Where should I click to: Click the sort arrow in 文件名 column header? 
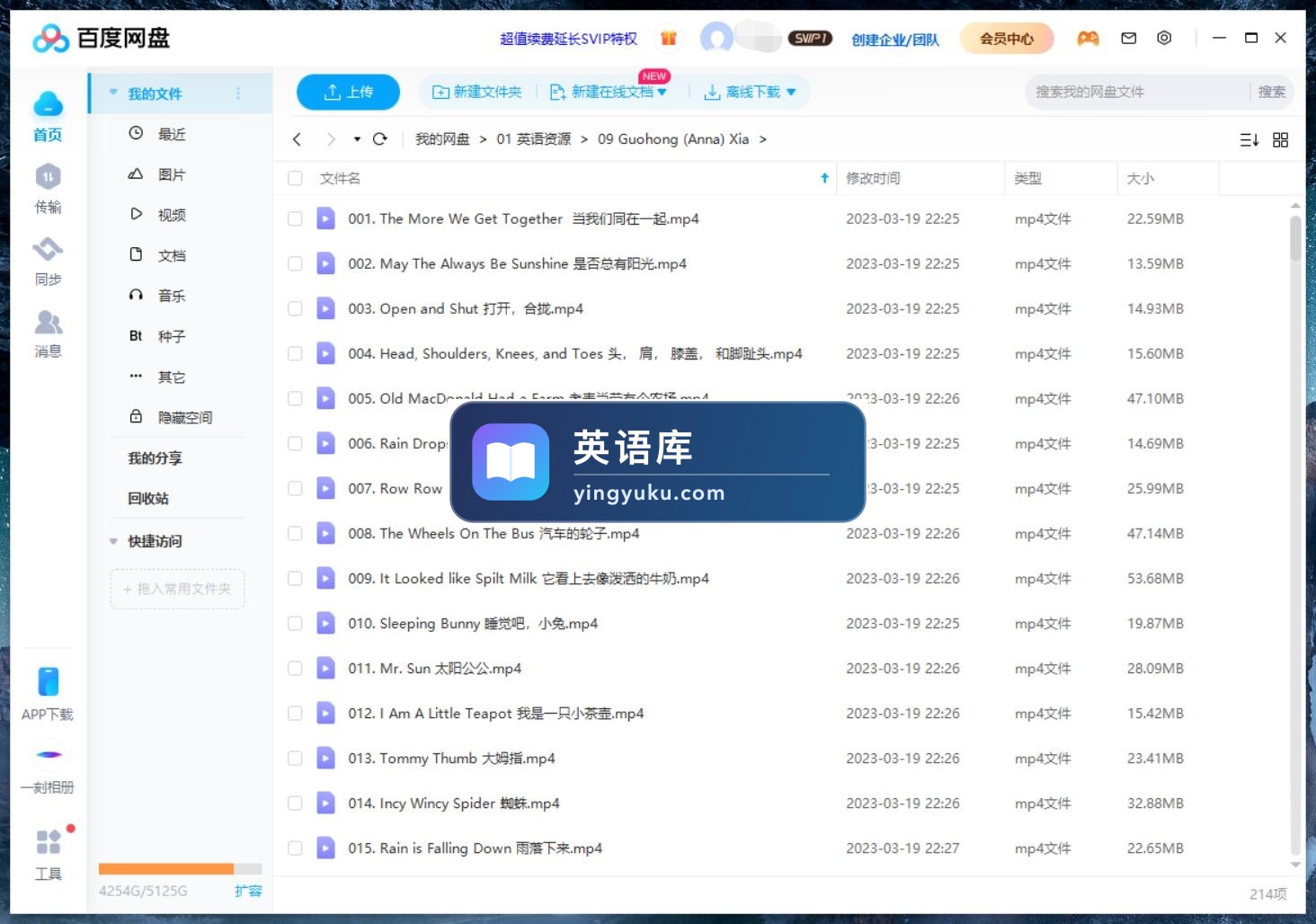pyautogui.click(x=824, y=178)
